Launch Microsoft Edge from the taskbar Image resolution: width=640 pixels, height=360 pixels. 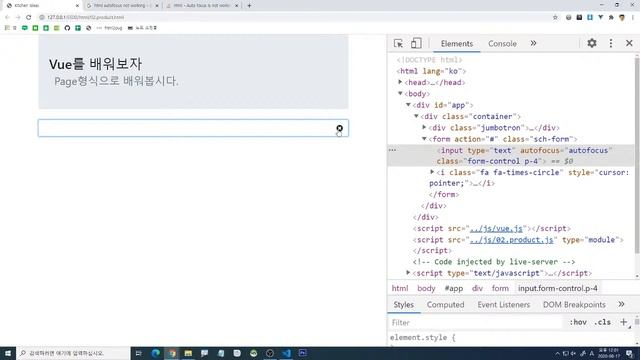[x=156, y=353]
